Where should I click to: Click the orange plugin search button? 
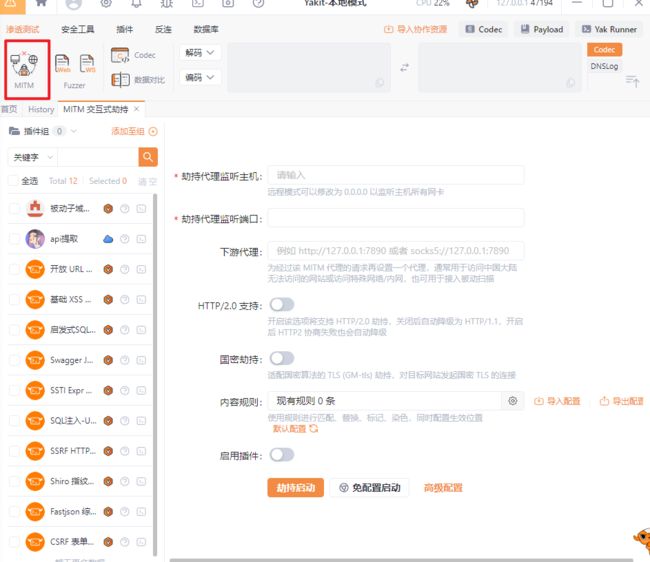[148, 157]
